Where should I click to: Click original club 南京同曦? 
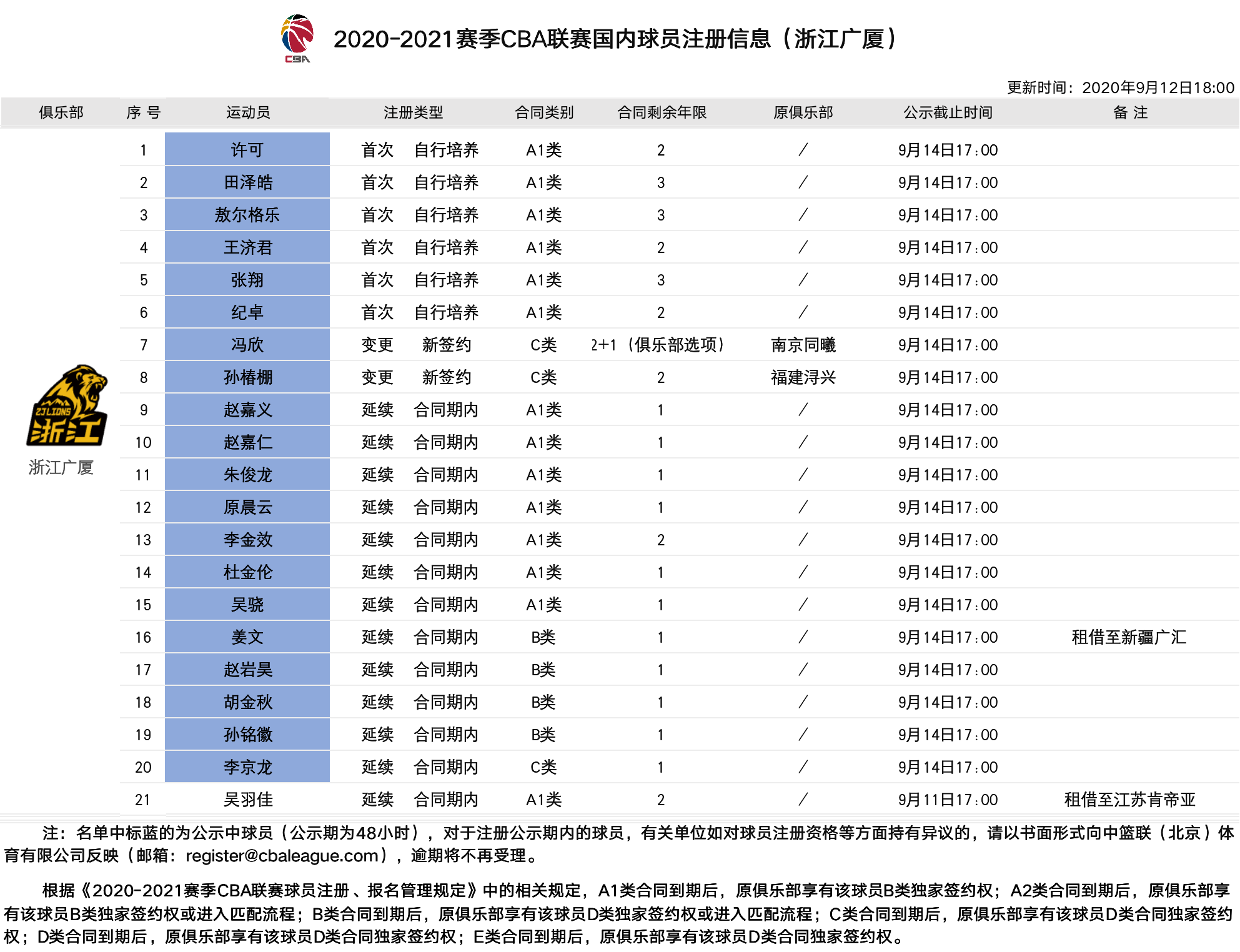pyautogui.click(x=803, y=345)
